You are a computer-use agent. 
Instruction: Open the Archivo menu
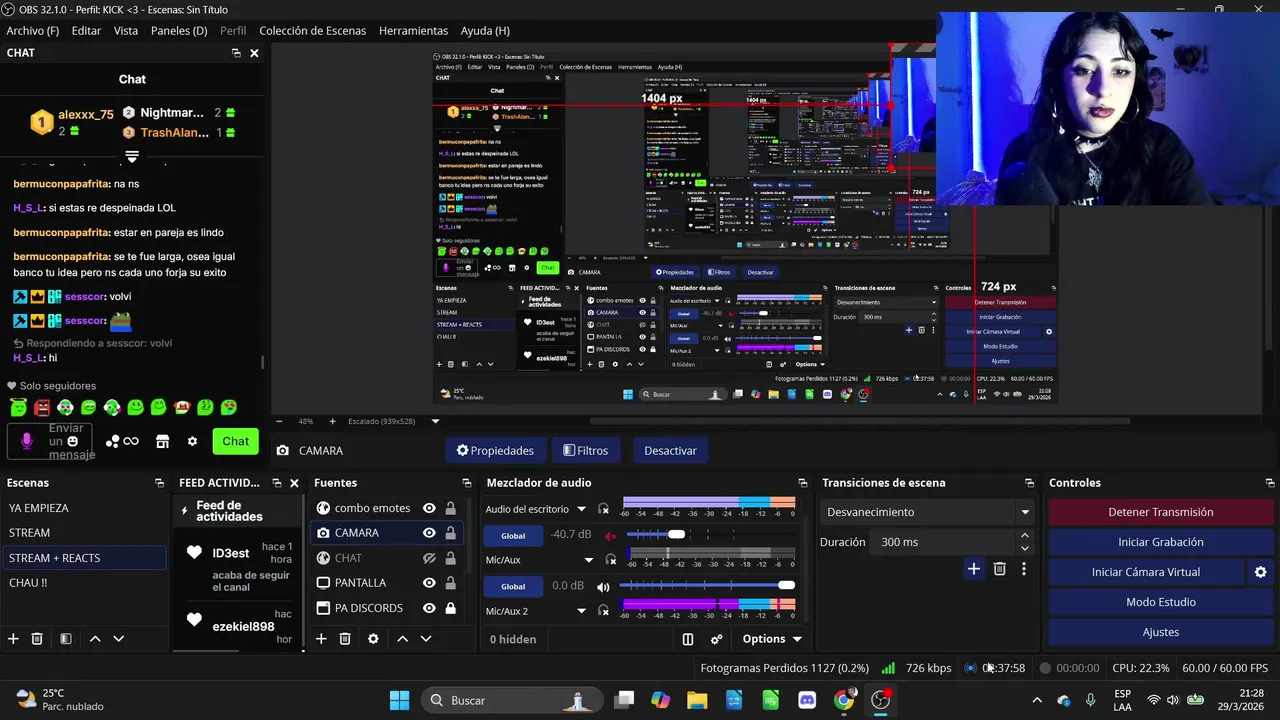click(33, 31)
